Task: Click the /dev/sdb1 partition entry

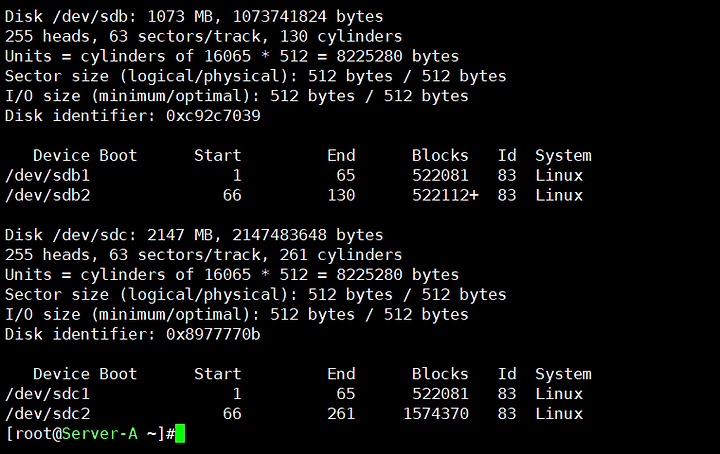Action: pos(294,175)
